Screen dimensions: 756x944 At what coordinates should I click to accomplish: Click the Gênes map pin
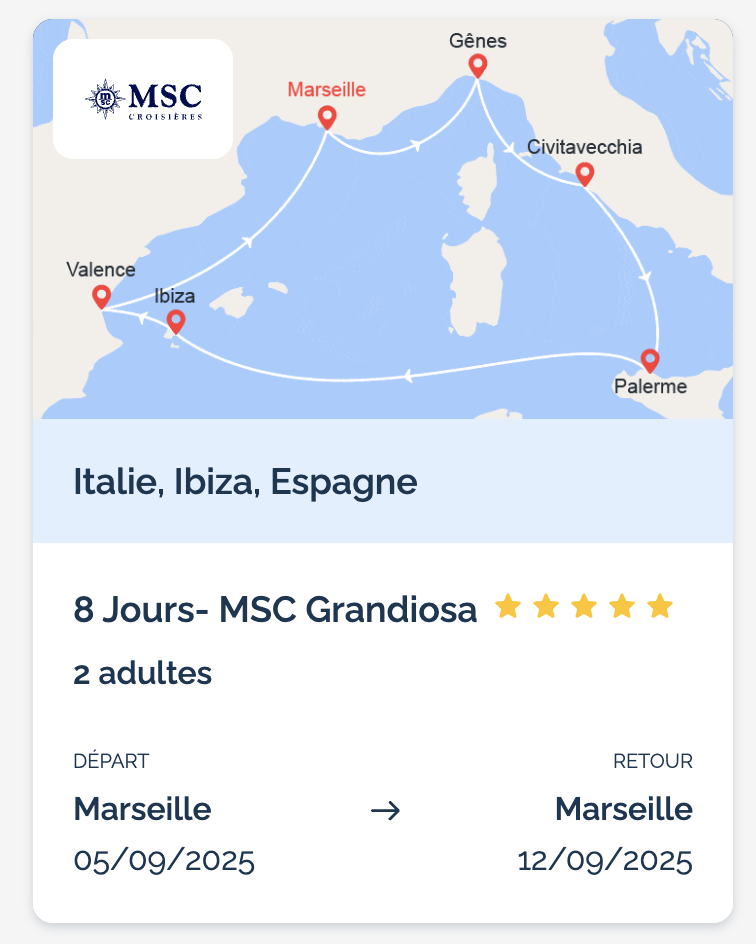pyautogui.click(x=478, y=66)
